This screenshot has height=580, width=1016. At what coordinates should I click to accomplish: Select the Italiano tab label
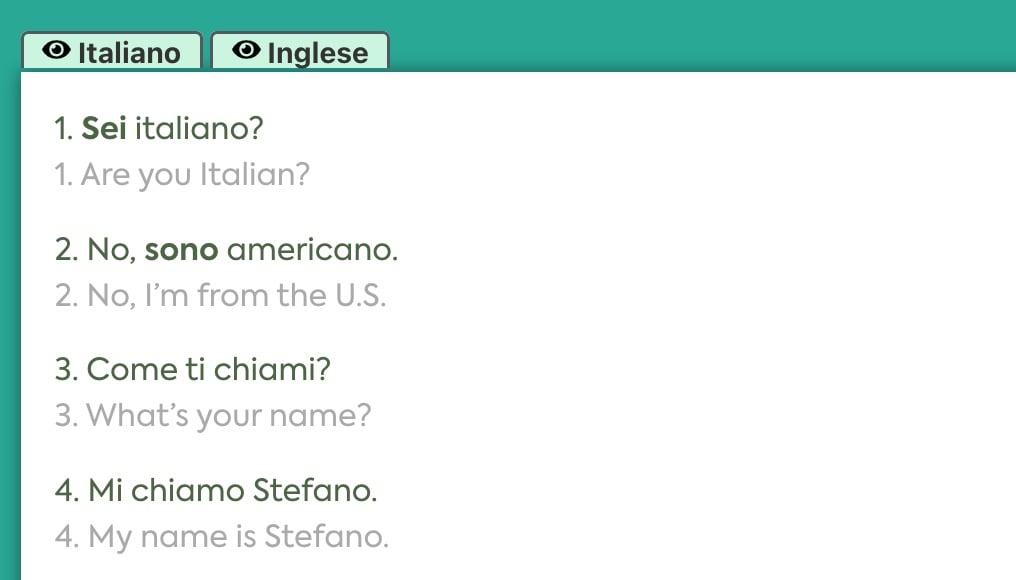click(129, 53)
